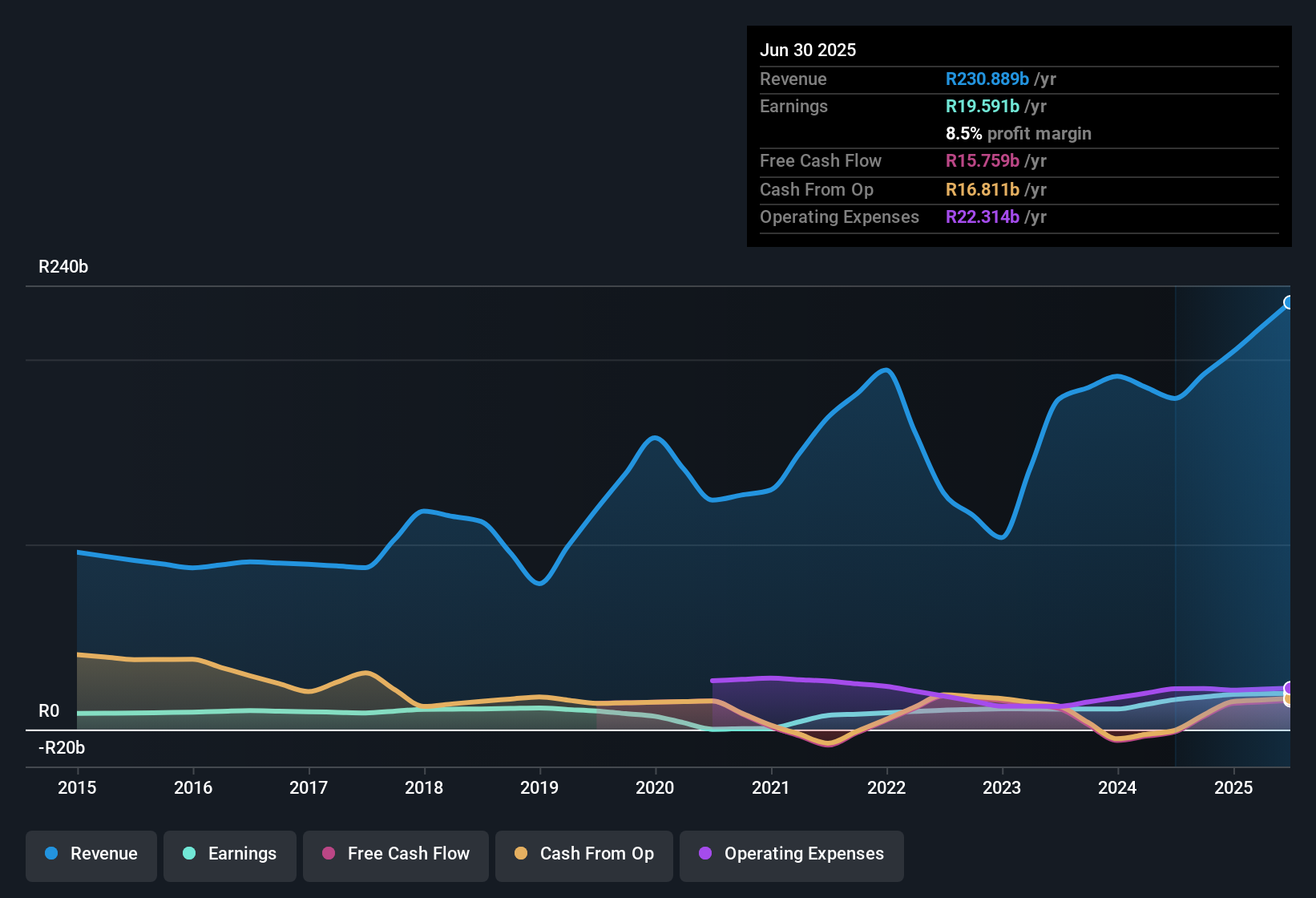Click the teal Earnings legend dot
The height and width of the screenshot is (898, 1316).
tap(189, 854)
